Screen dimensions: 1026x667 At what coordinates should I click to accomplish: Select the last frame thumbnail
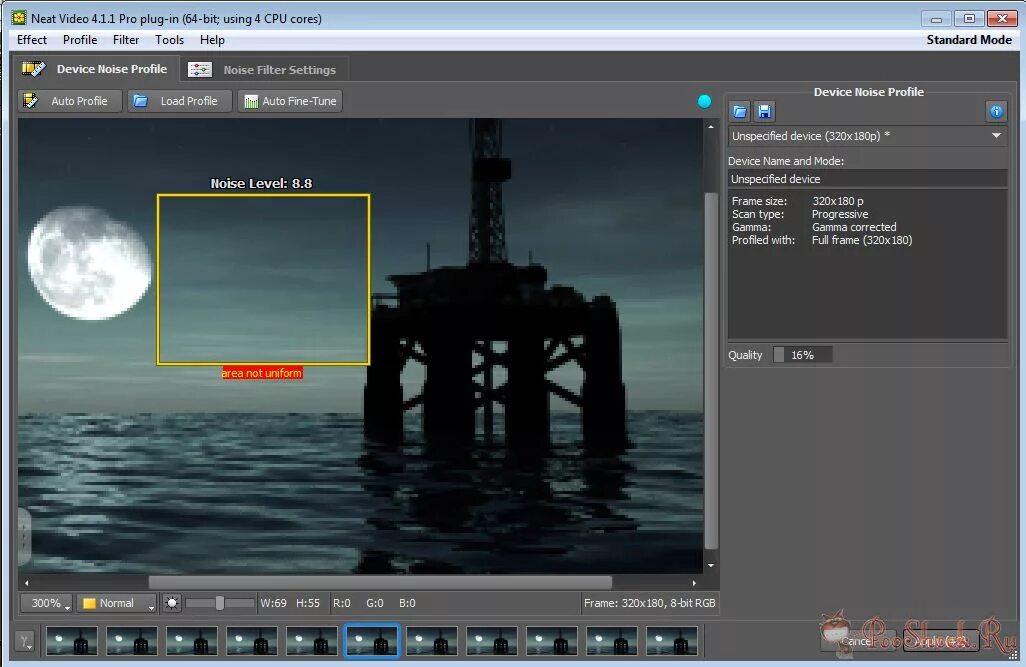(671, 641)
